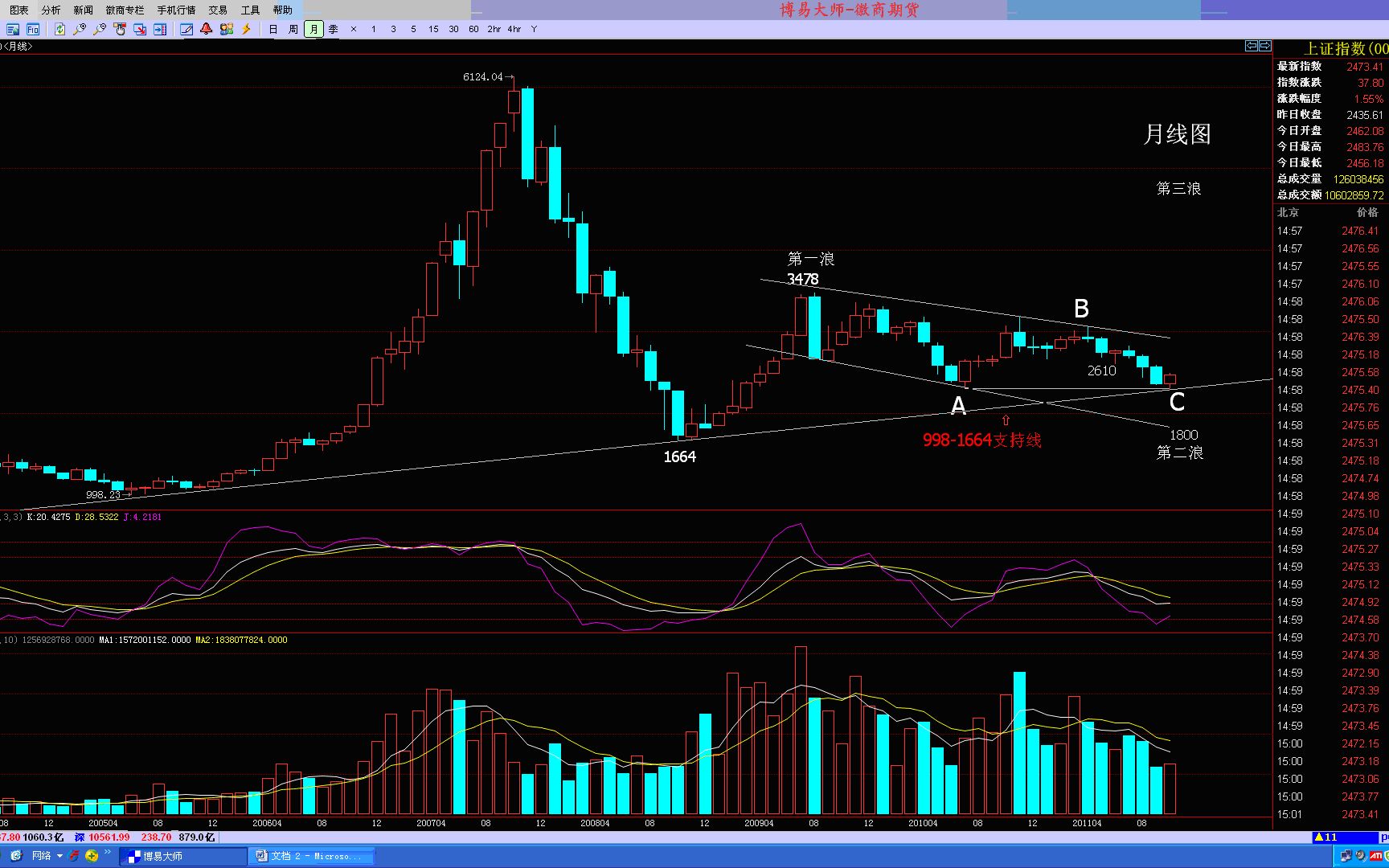Click the 最新指数 value 2473.41
The width and height of the screenshot is (1389, 868).
[x=1365, y=67]
